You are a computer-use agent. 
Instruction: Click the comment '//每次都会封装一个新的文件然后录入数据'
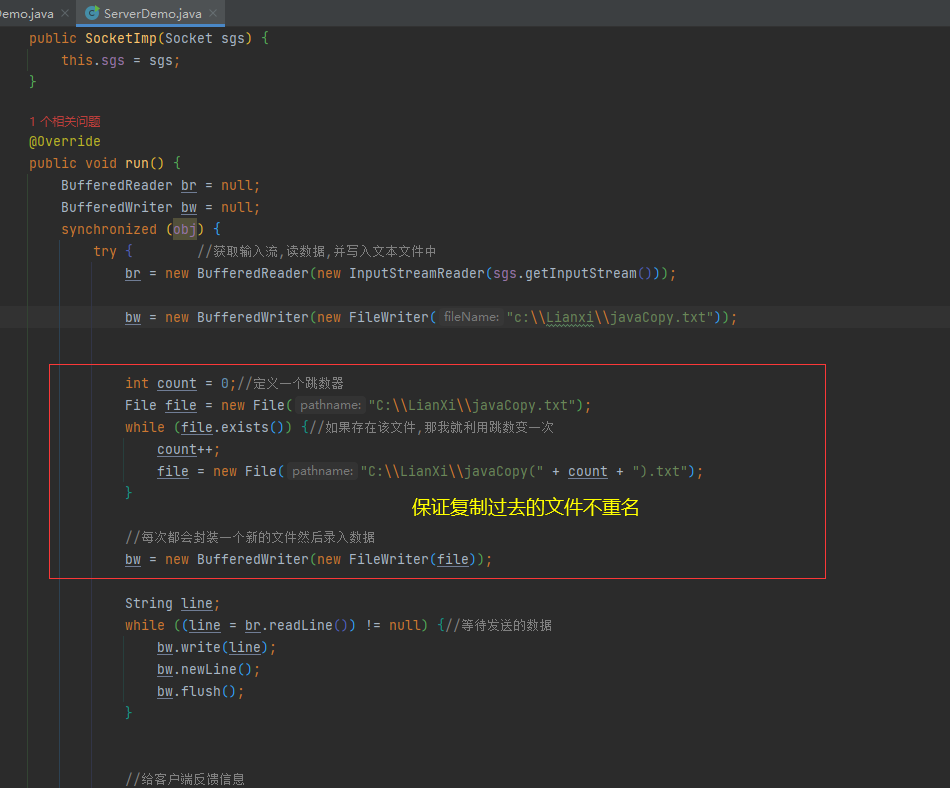[x=250, y=537]
